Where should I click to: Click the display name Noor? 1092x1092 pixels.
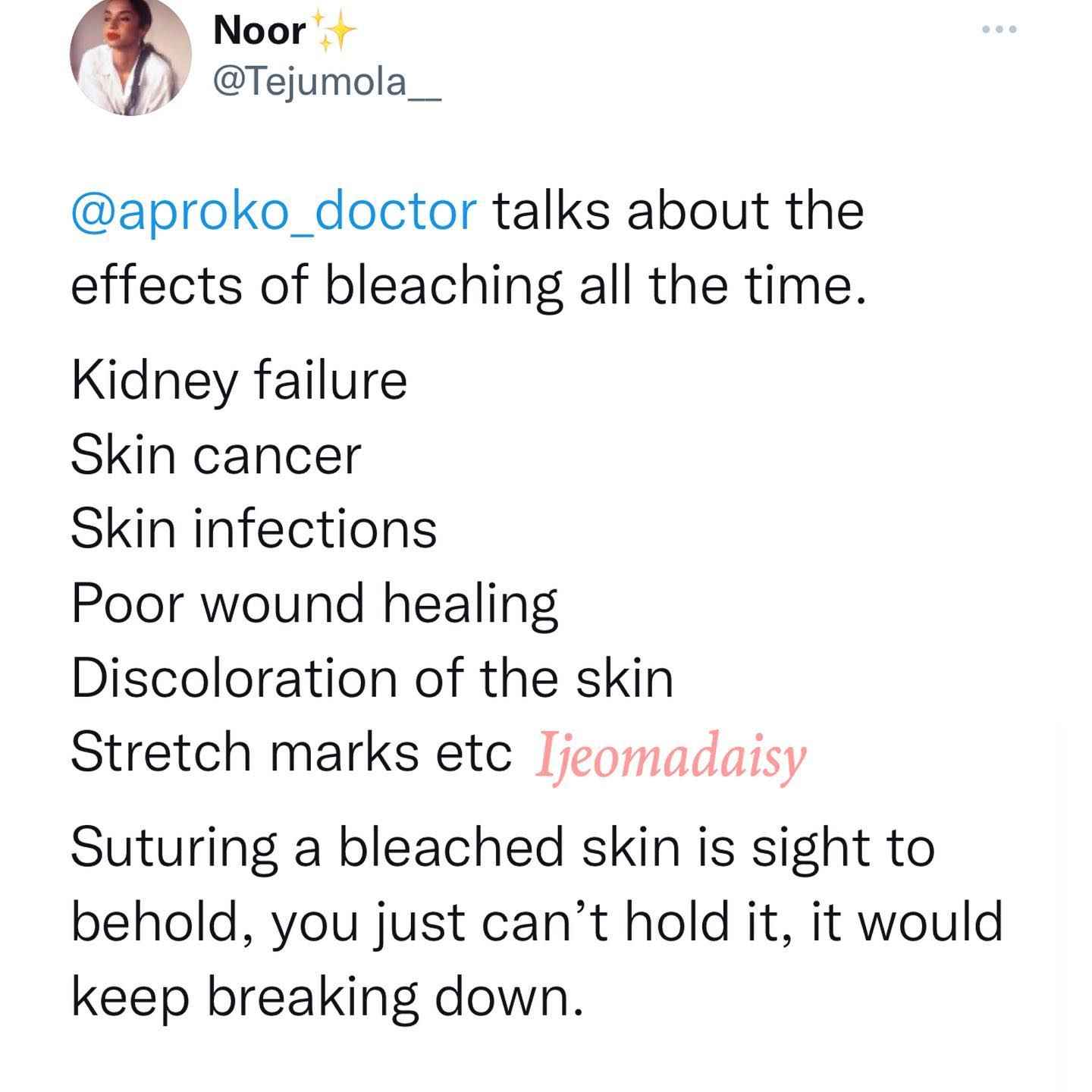(x=260, y=31)
